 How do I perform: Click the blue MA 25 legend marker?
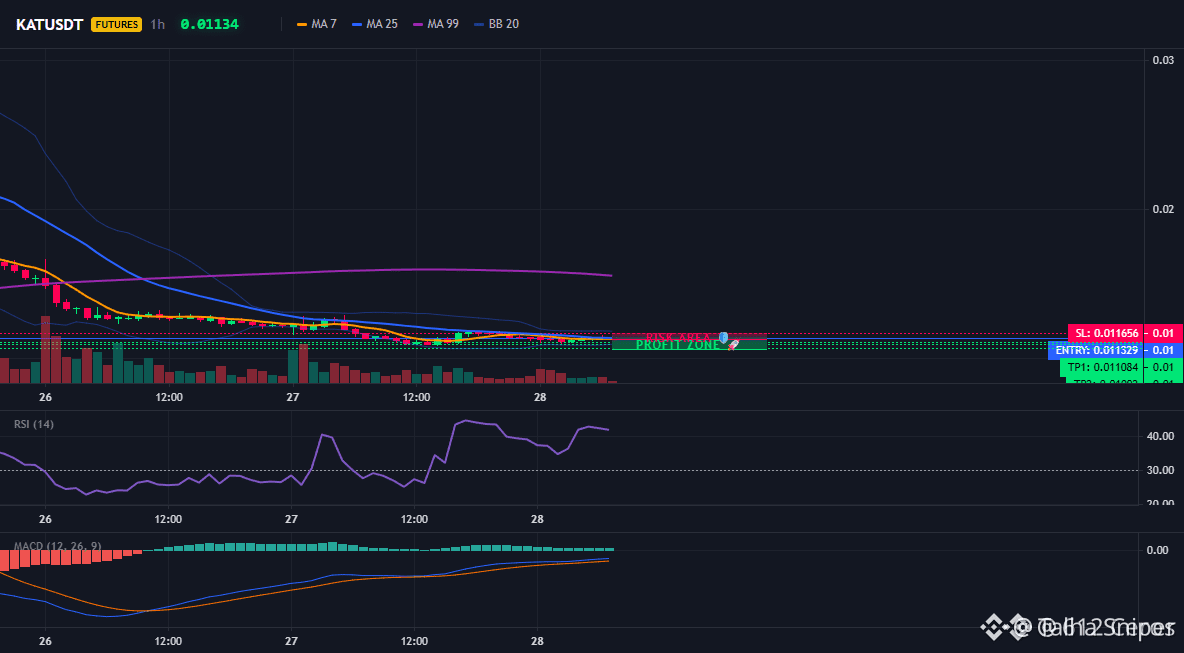point(357,24)
